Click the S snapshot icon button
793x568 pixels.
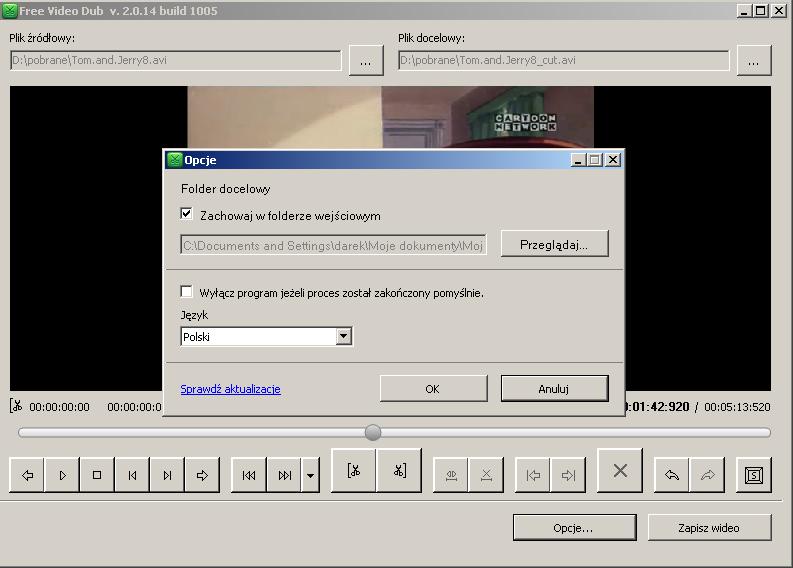pyautogui.click(x=754, y=475)
